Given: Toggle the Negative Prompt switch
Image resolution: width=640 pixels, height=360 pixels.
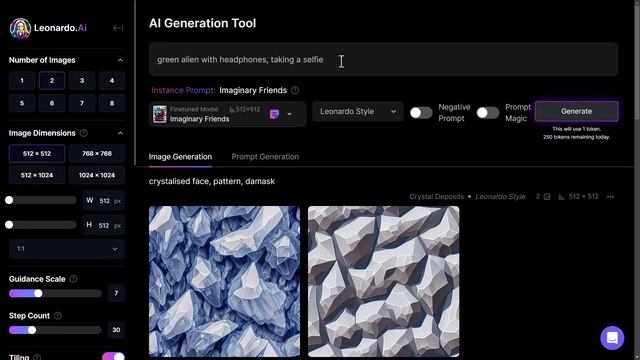Looking at the screenshot, I should 421,113.
